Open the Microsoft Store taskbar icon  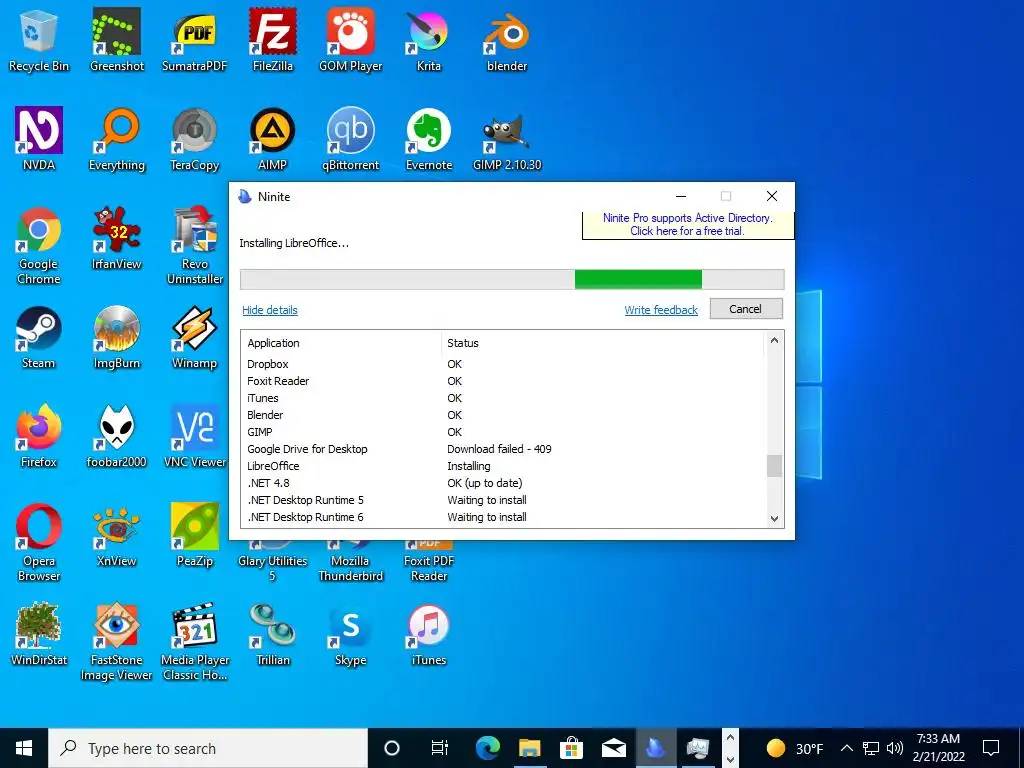point(571,748)
